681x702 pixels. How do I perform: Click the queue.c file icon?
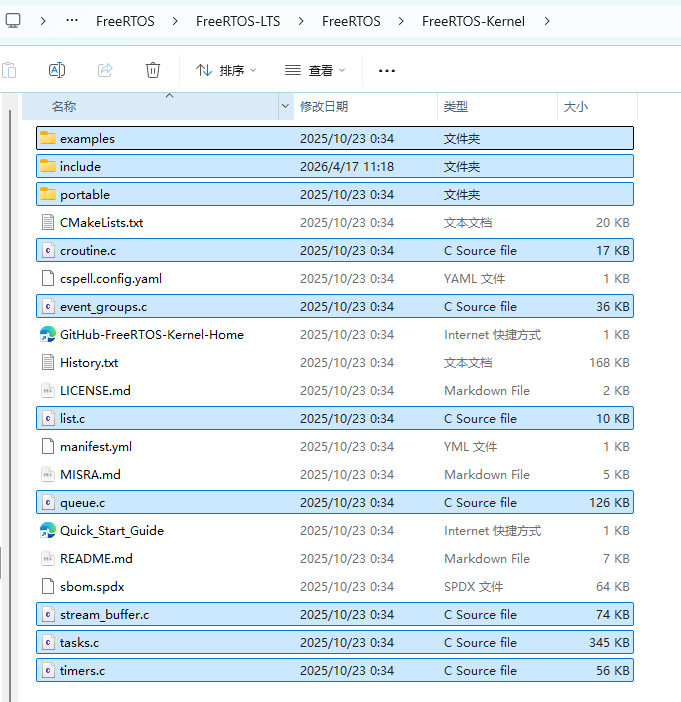coord(48,502)
